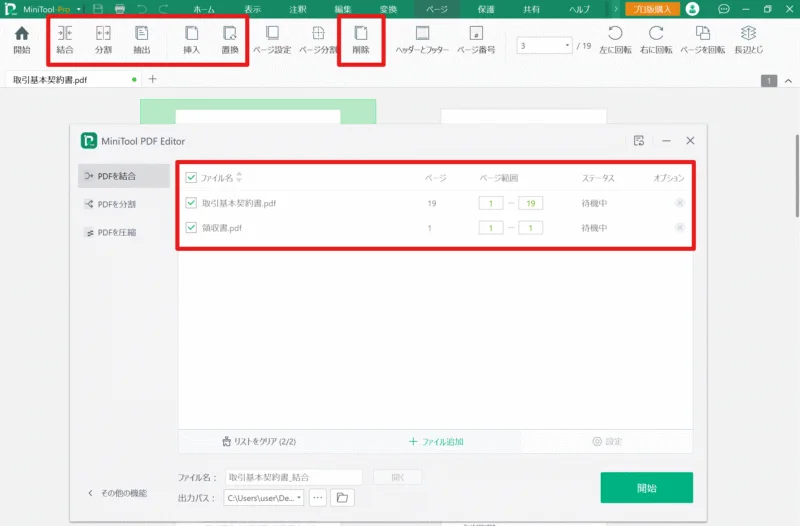Rotate left with 左に回転
Screen dimensions: 800x526
[x=615, y=40]
